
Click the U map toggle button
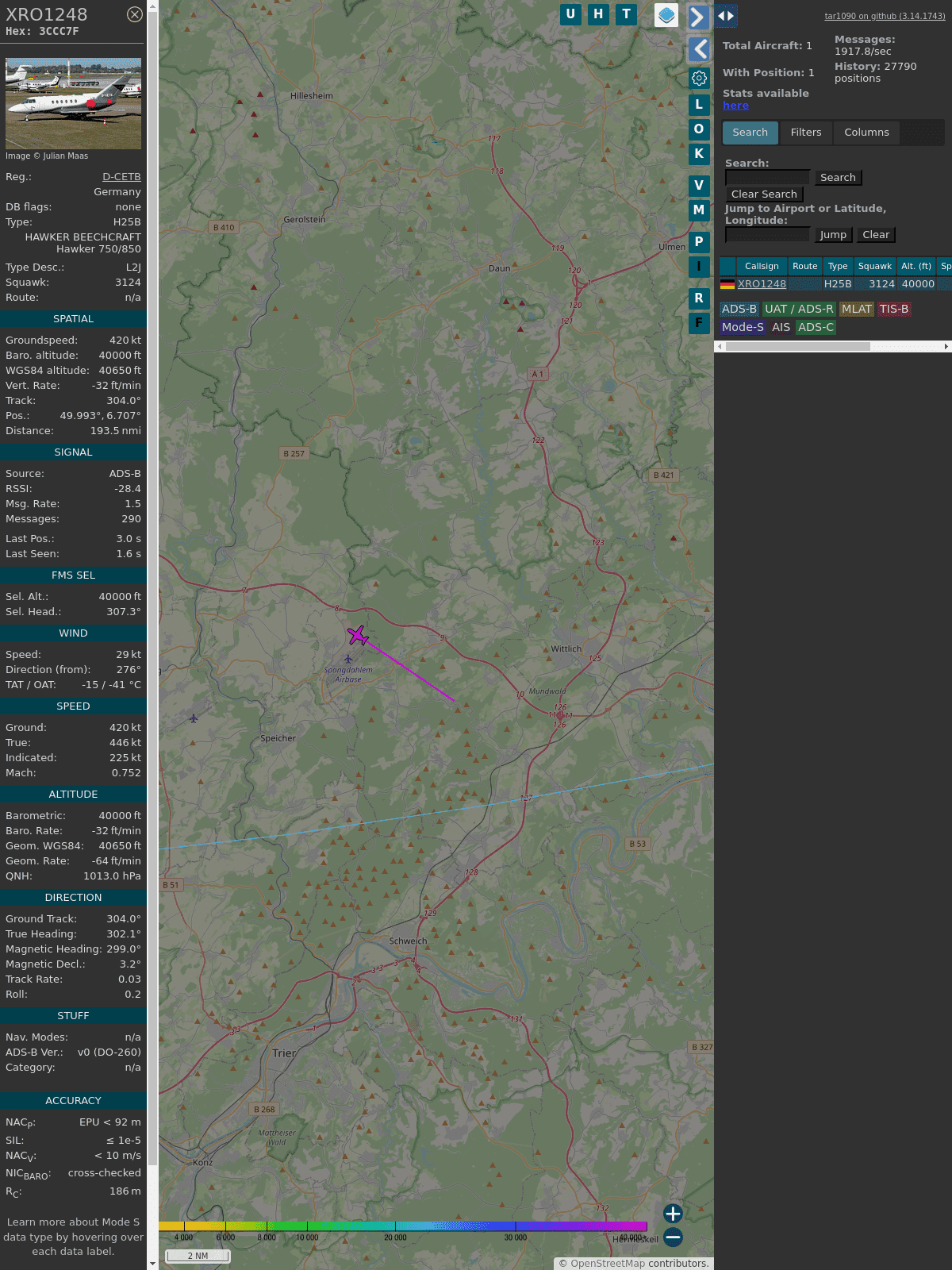(x=570, y=14)
